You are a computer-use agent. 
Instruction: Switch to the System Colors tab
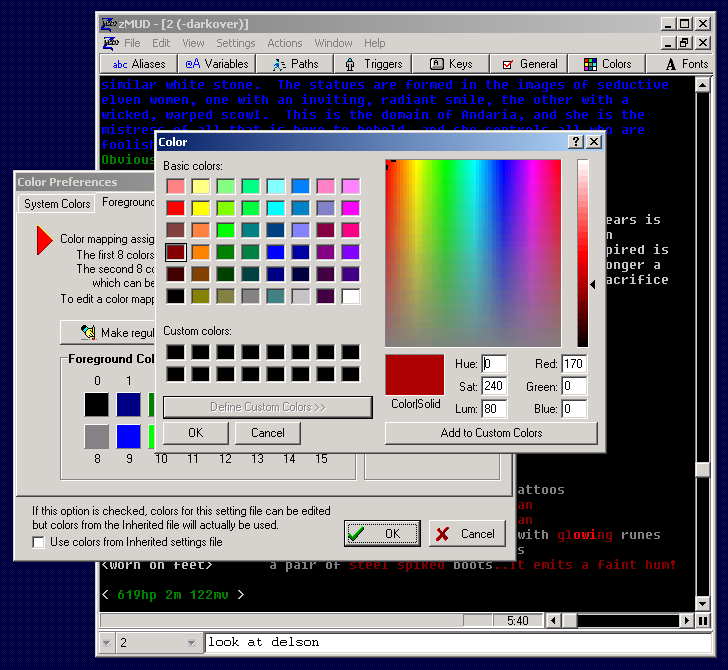point(57,204)
